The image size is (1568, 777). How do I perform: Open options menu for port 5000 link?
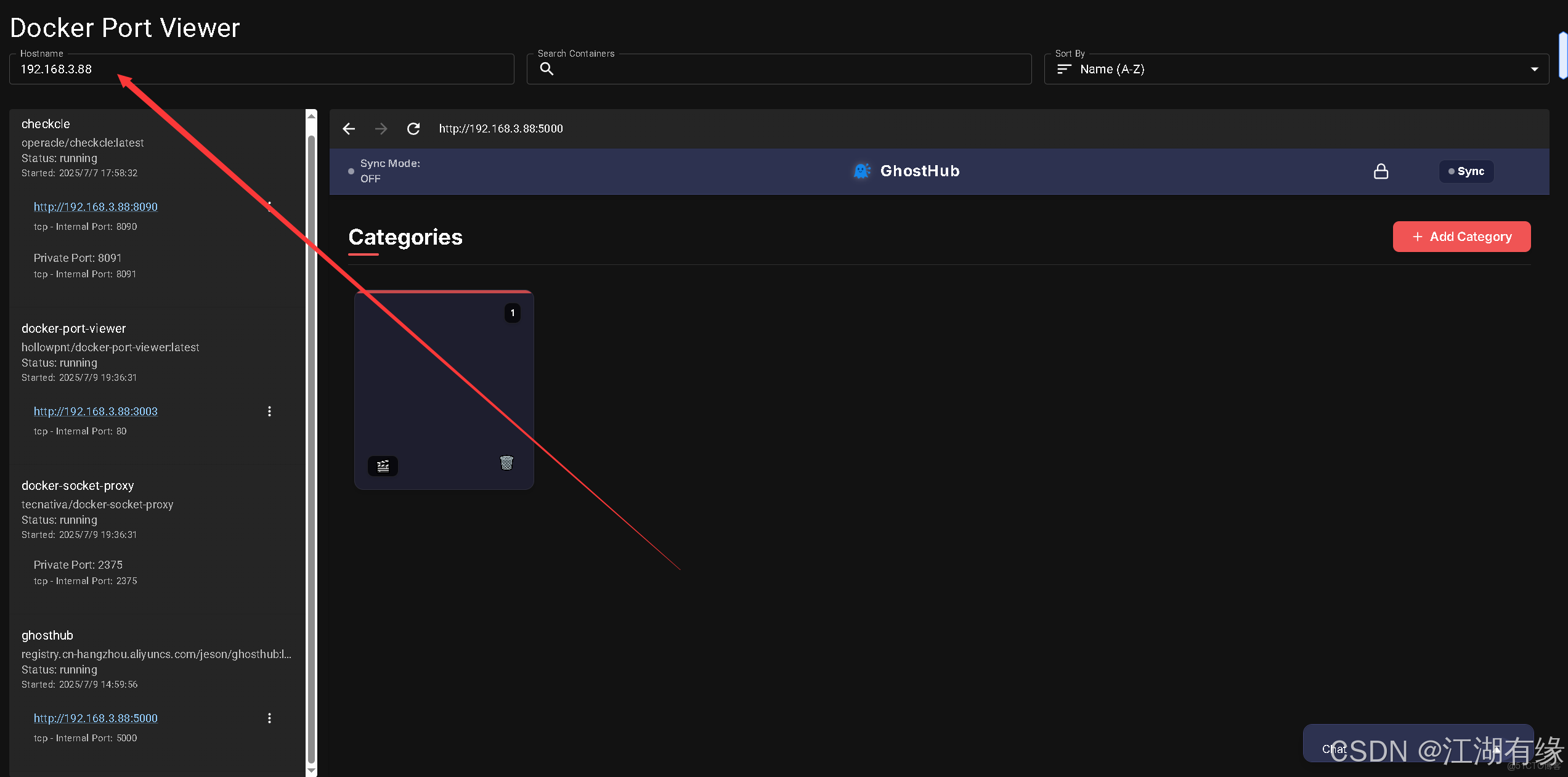[269, 718]
